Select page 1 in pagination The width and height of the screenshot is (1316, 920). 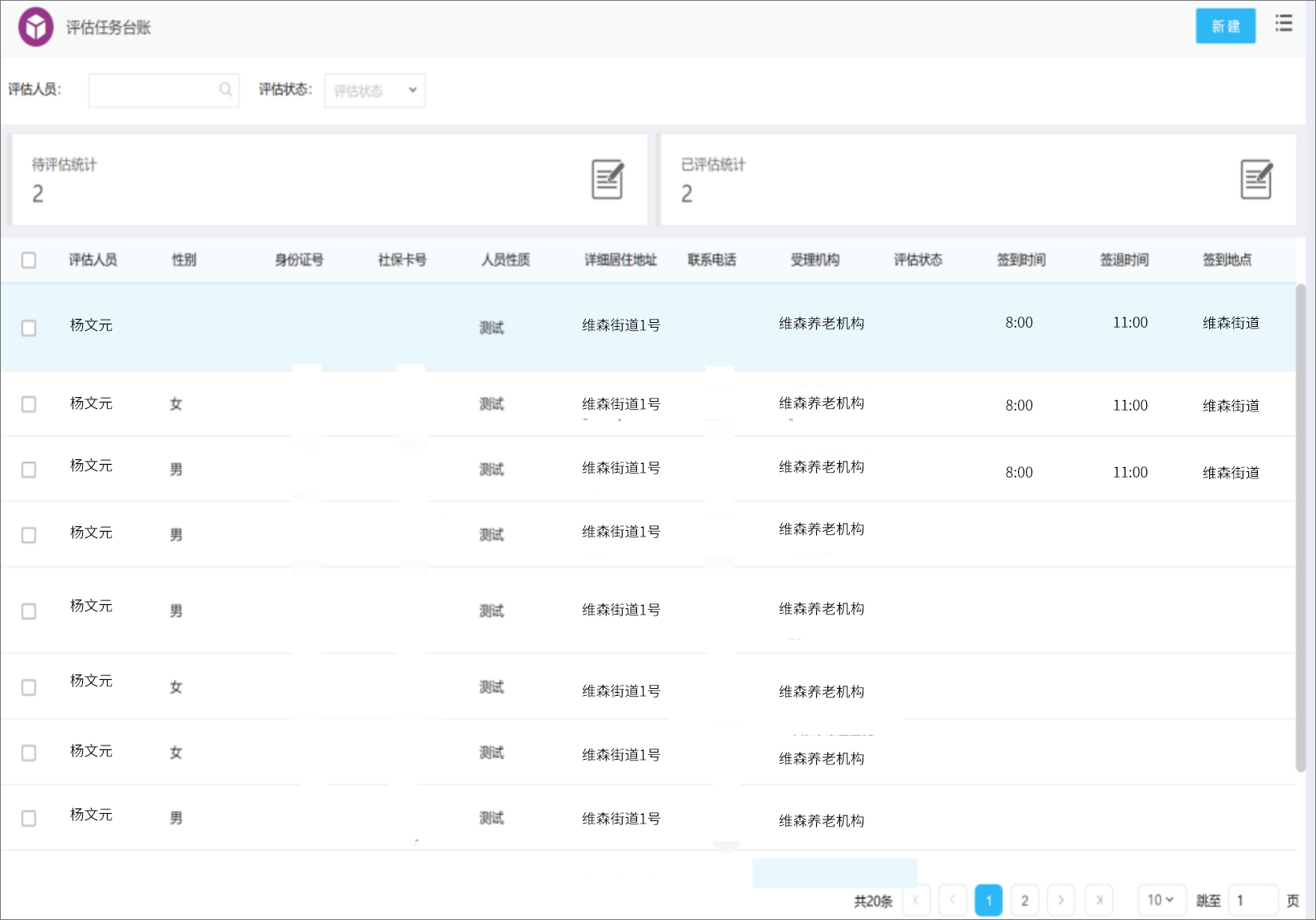coord(988,900)
